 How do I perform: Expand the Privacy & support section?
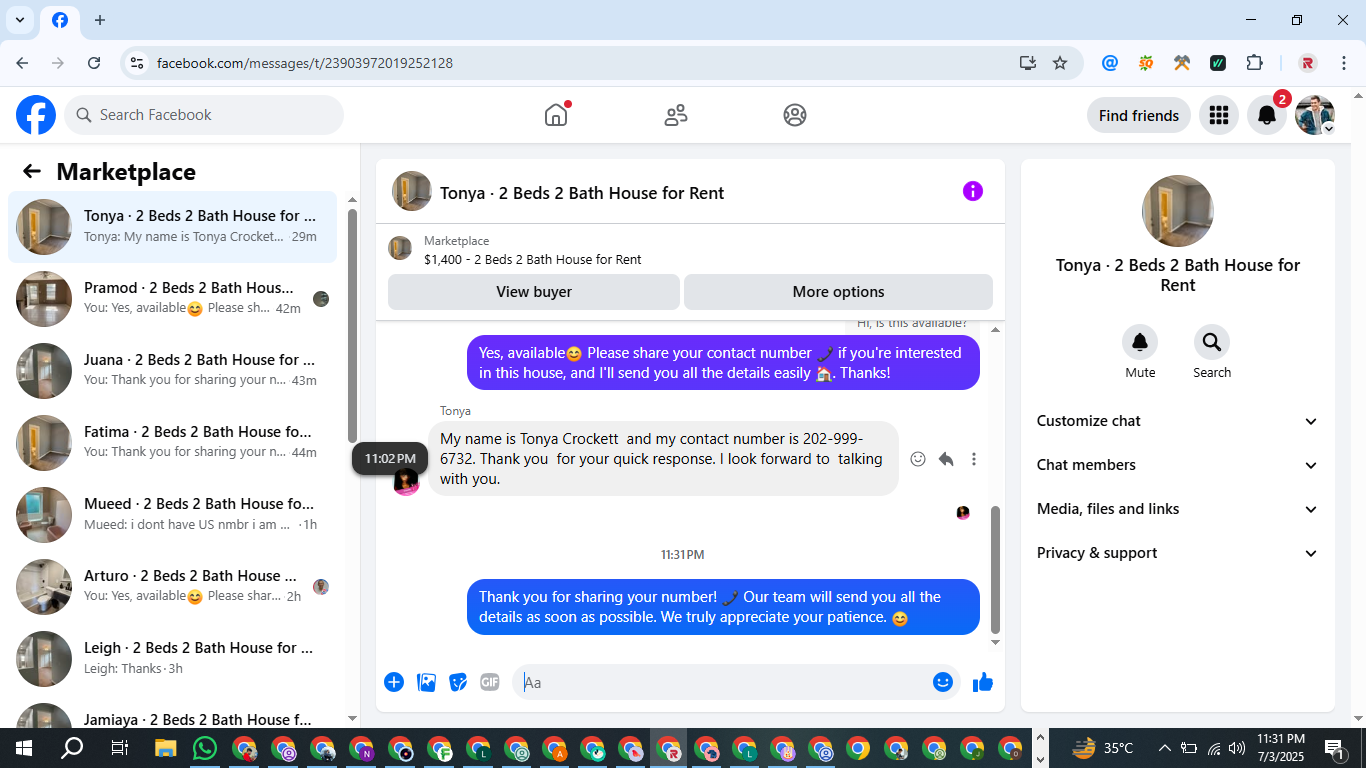pos(1178,553)
